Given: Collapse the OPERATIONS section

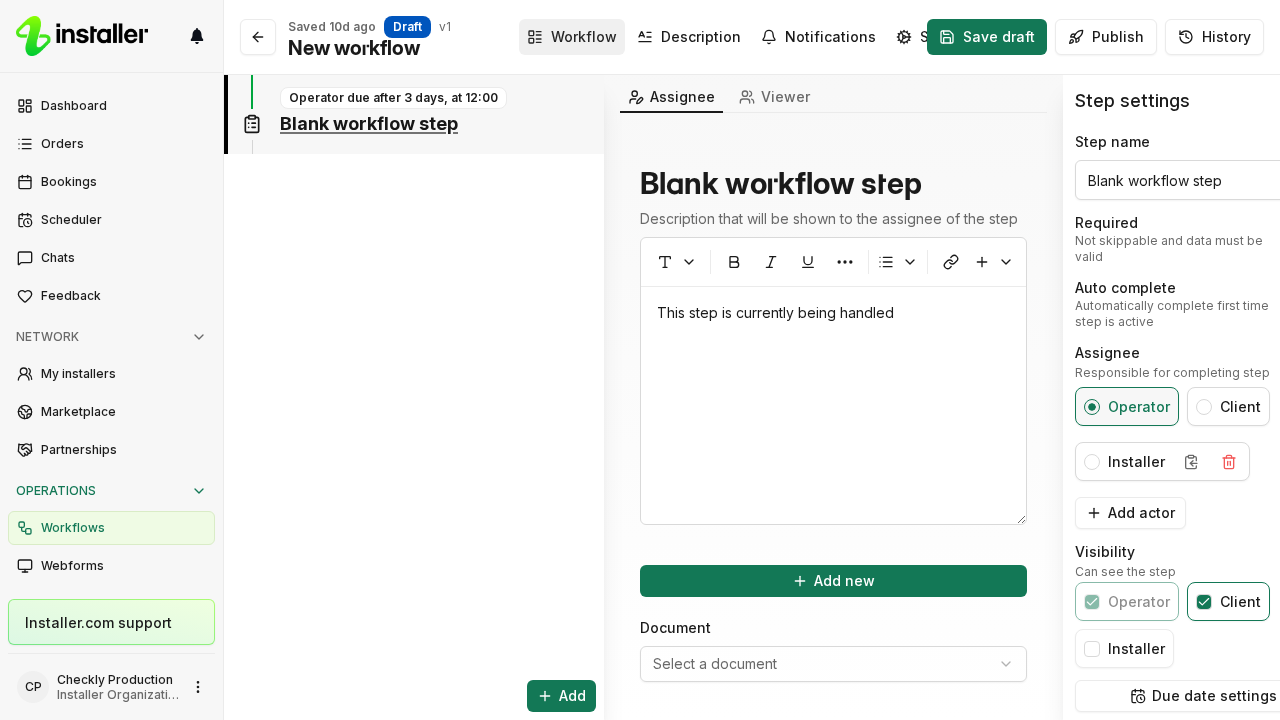Looking at the screenshot, I should (x=199, y=491).
